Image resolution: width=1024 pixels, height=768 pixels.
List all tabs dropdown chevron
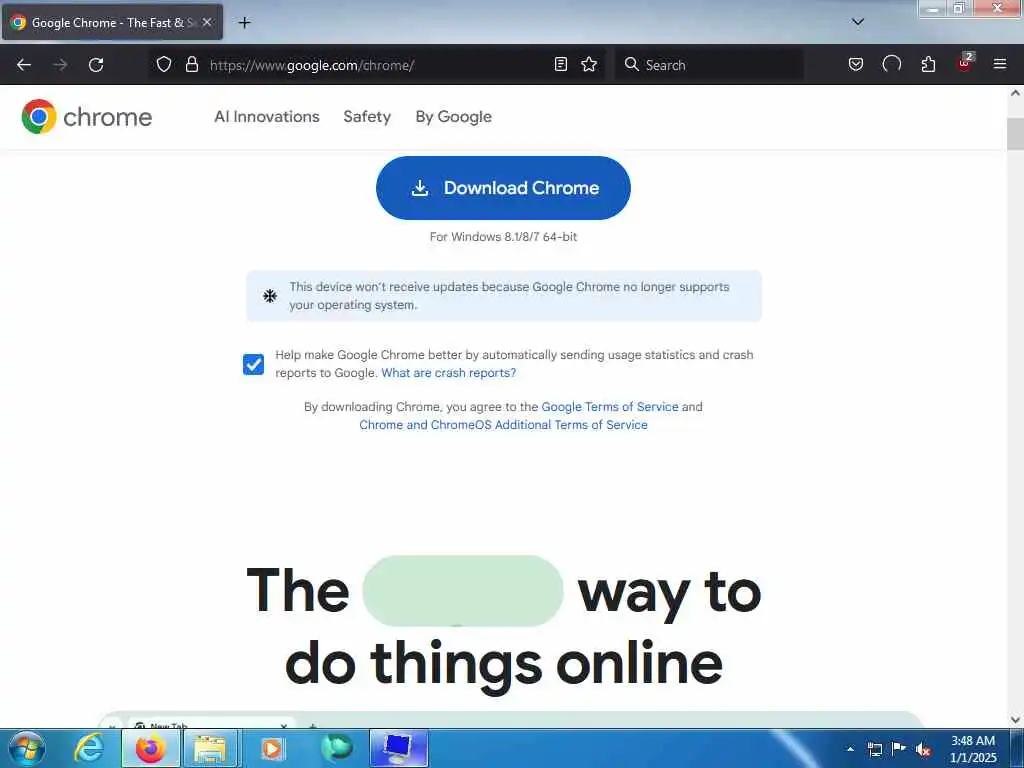858,22
